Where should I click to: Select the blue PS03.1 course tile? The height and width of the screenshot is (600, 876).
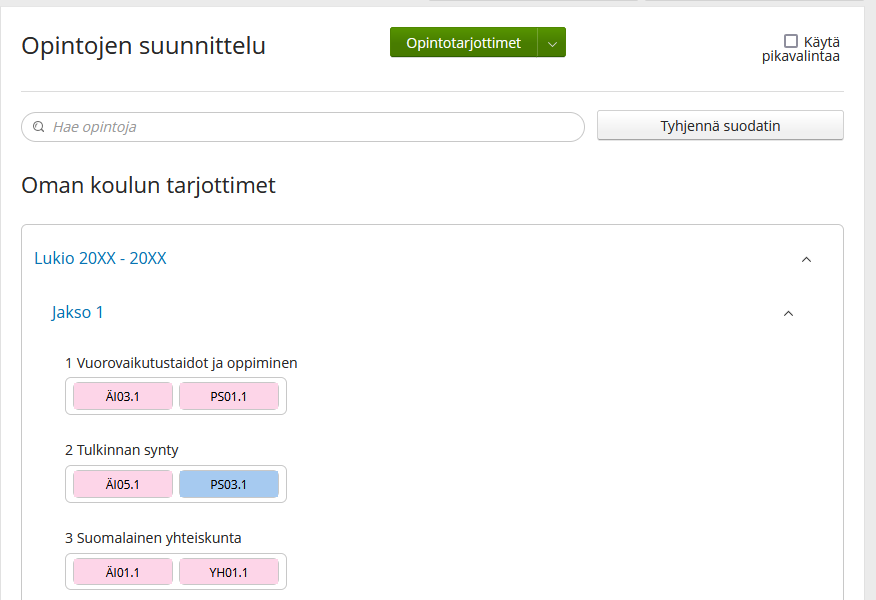(229, 484)
